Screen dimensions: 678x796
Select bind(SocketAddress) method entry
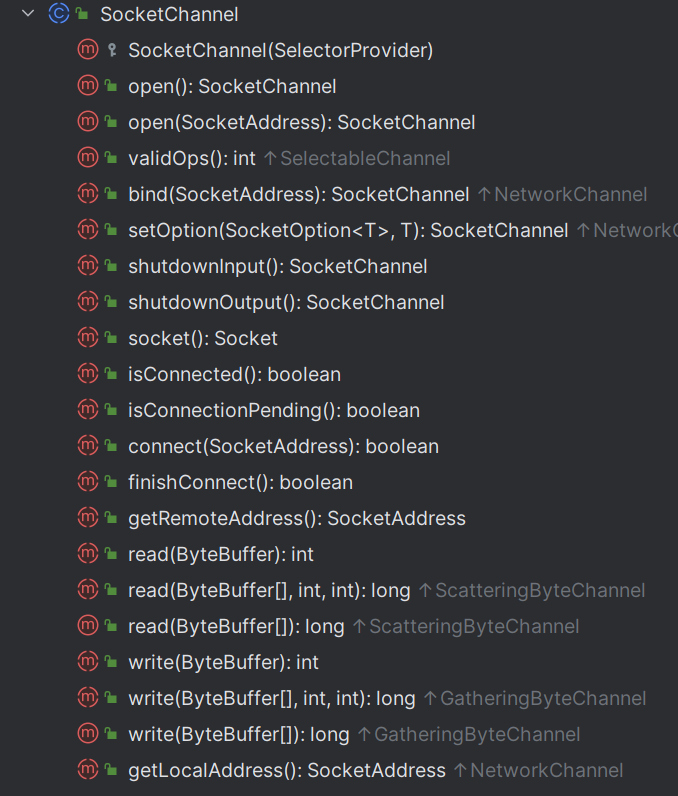pyautogui.click(x=298, y=194)
